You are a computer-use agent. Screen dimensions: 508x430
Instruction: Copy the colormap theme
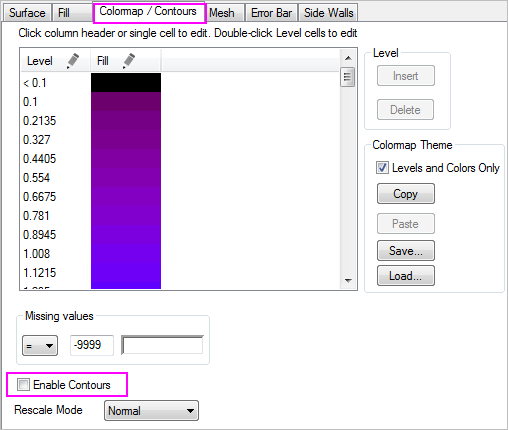tap(406, 193)
